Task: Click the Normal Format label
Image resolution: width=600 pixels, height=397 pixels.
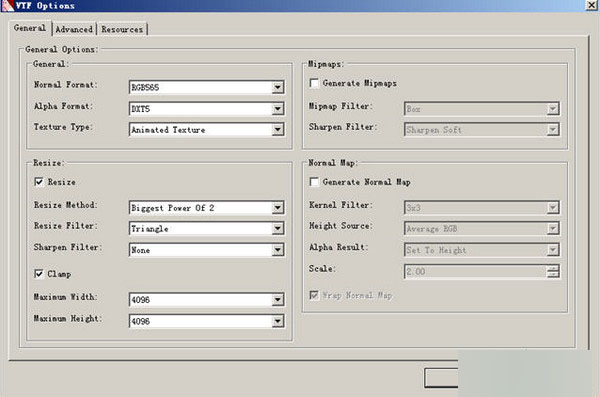Action: 65,85
